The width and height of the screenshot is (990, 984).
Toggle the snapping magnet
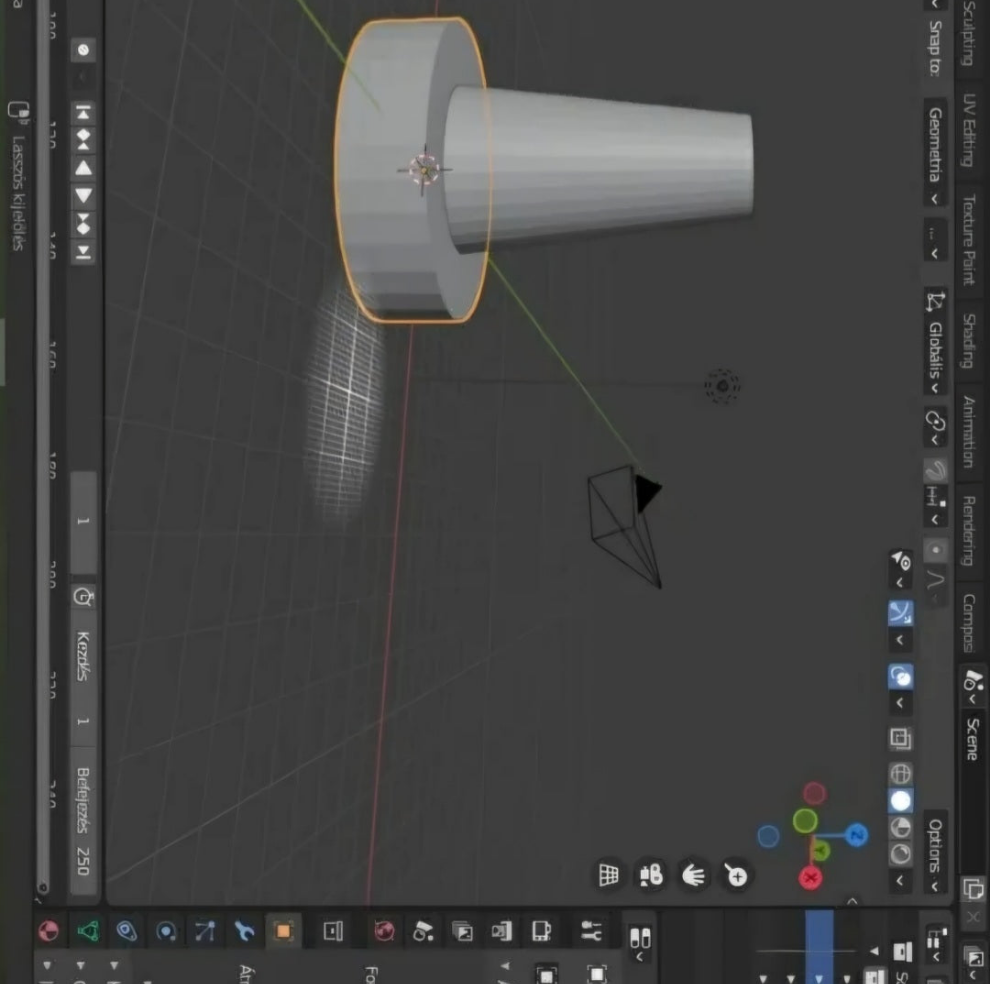(x=935, y=470)
